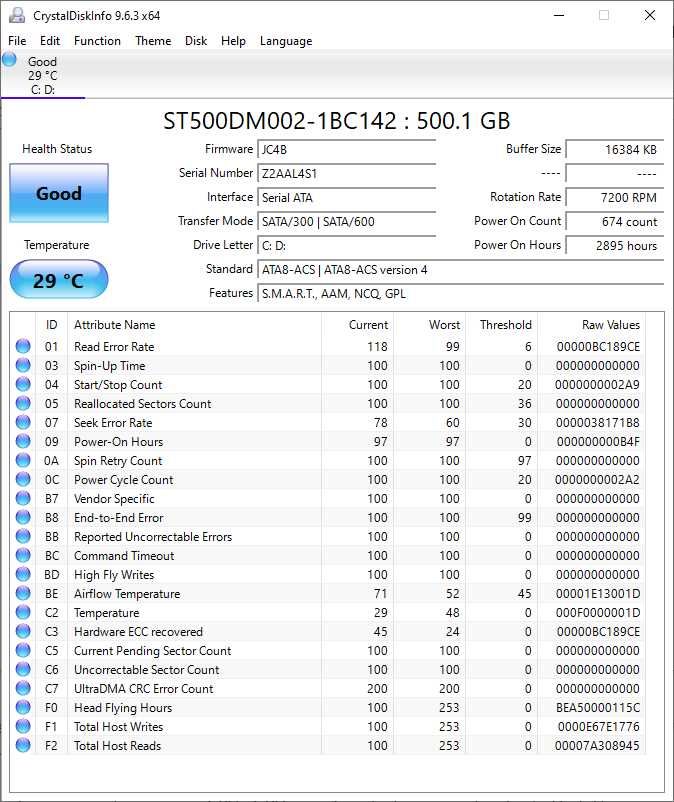Click the status orb for Reallocated Sectors Count
The width and height of the screenshot is (674, 802).
point(23,403)
